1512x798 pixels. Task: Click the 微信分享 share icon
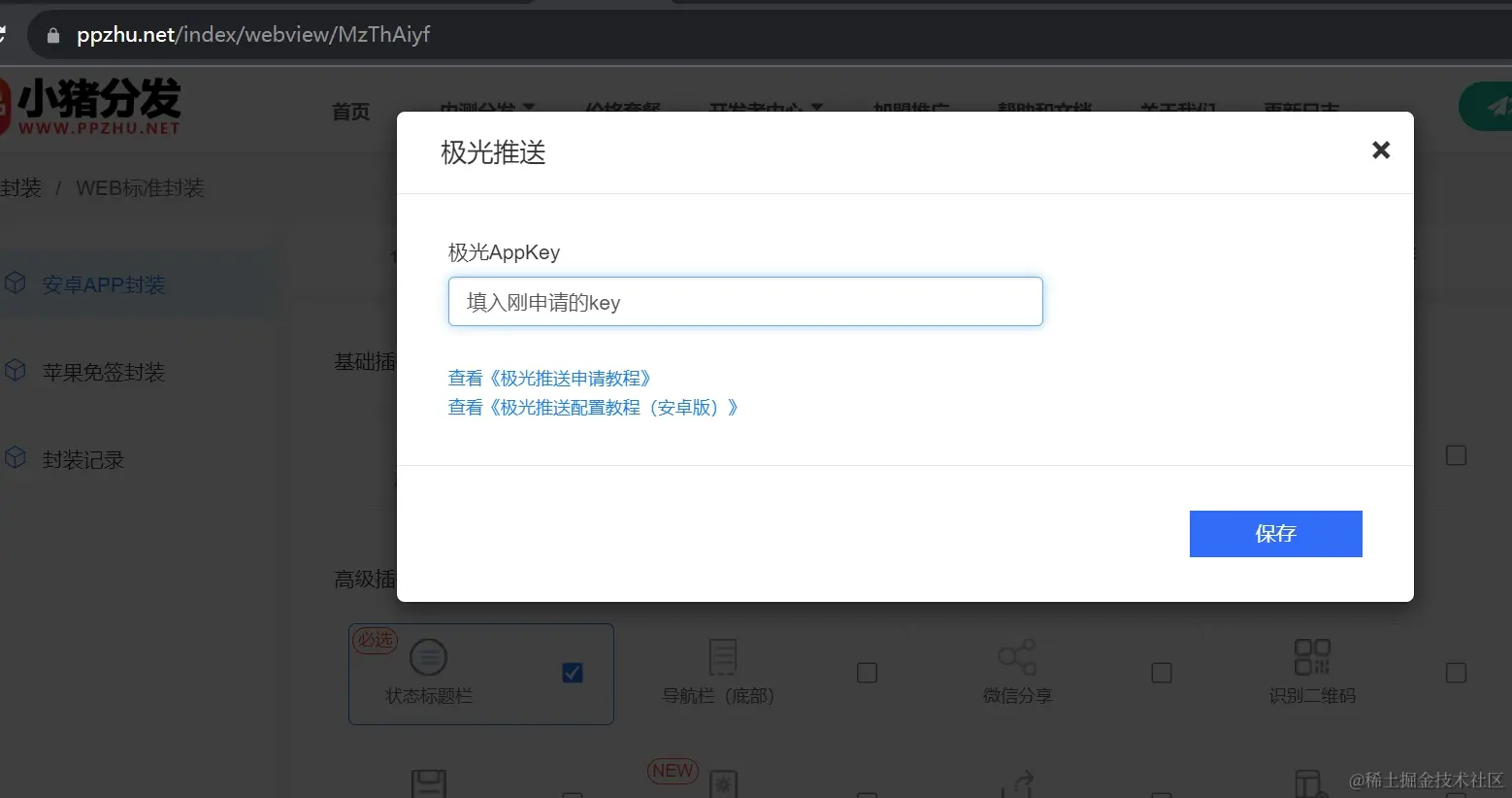click(x=1017, y=655)
